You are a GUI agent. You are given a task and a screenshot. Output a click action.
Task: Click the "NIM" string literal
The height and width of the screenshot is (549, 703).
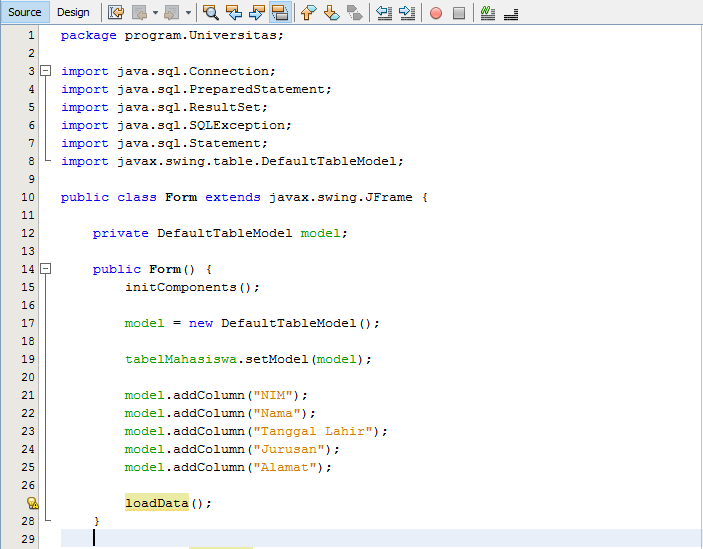(273, 395)
